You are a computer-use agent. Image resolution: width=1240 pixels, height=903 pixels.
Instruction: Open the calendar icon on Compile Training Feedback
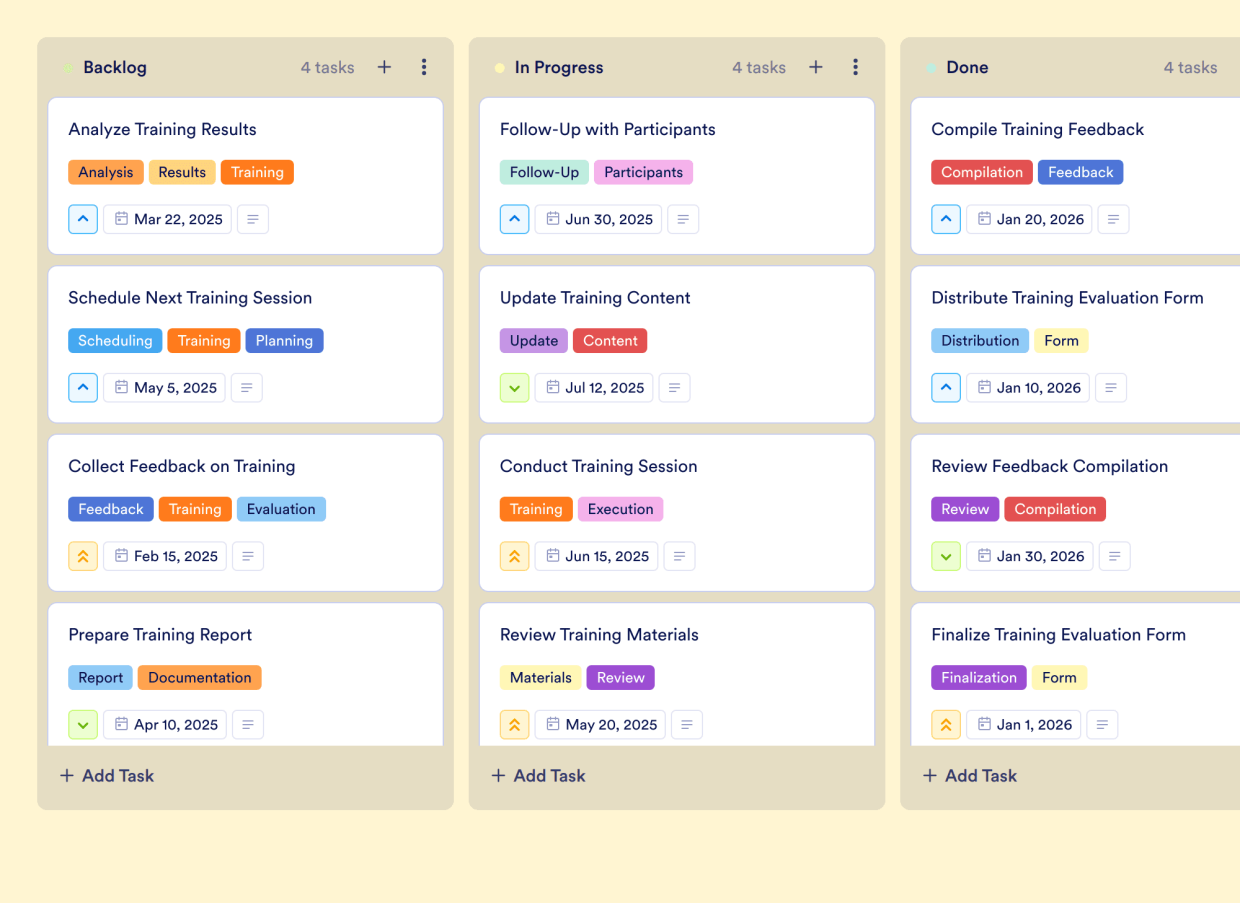[x=984, y=219]
